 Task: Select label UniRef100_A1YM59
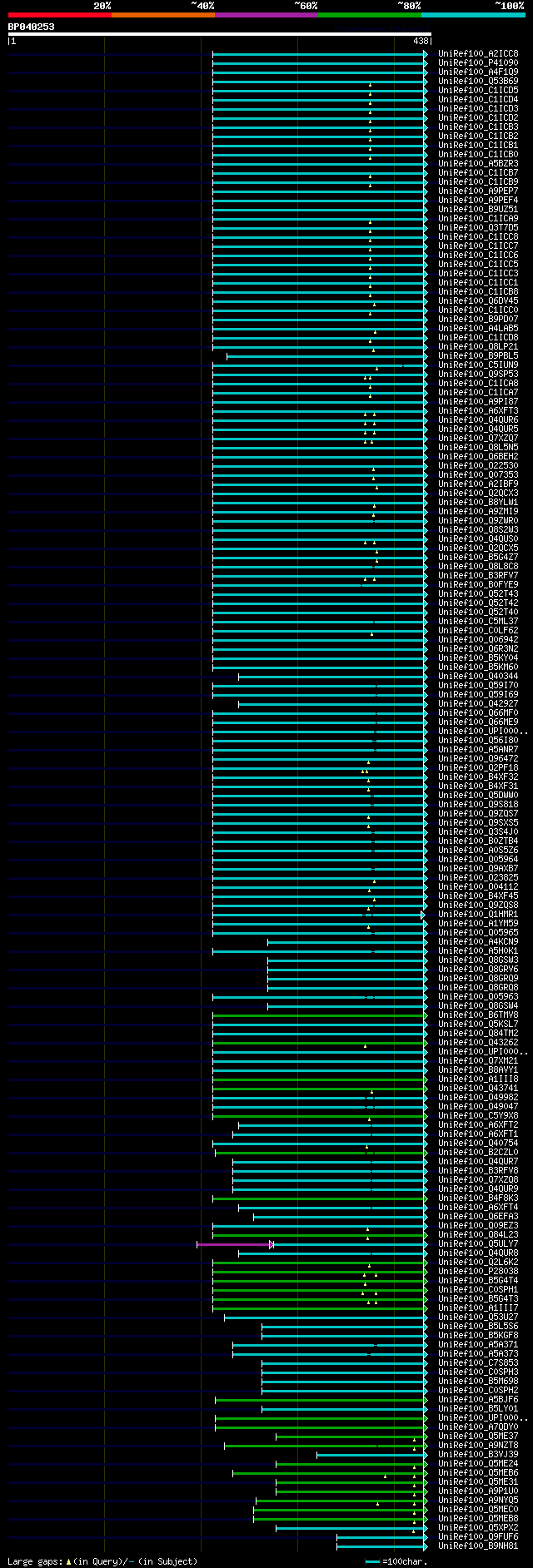click(478, 923)
